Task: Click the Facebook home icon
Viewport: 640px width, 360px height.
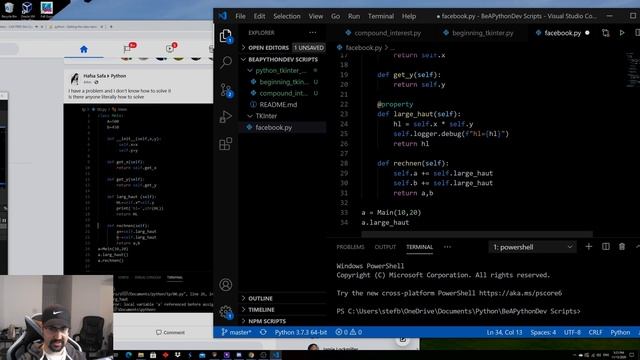Action: pos(84,49)
